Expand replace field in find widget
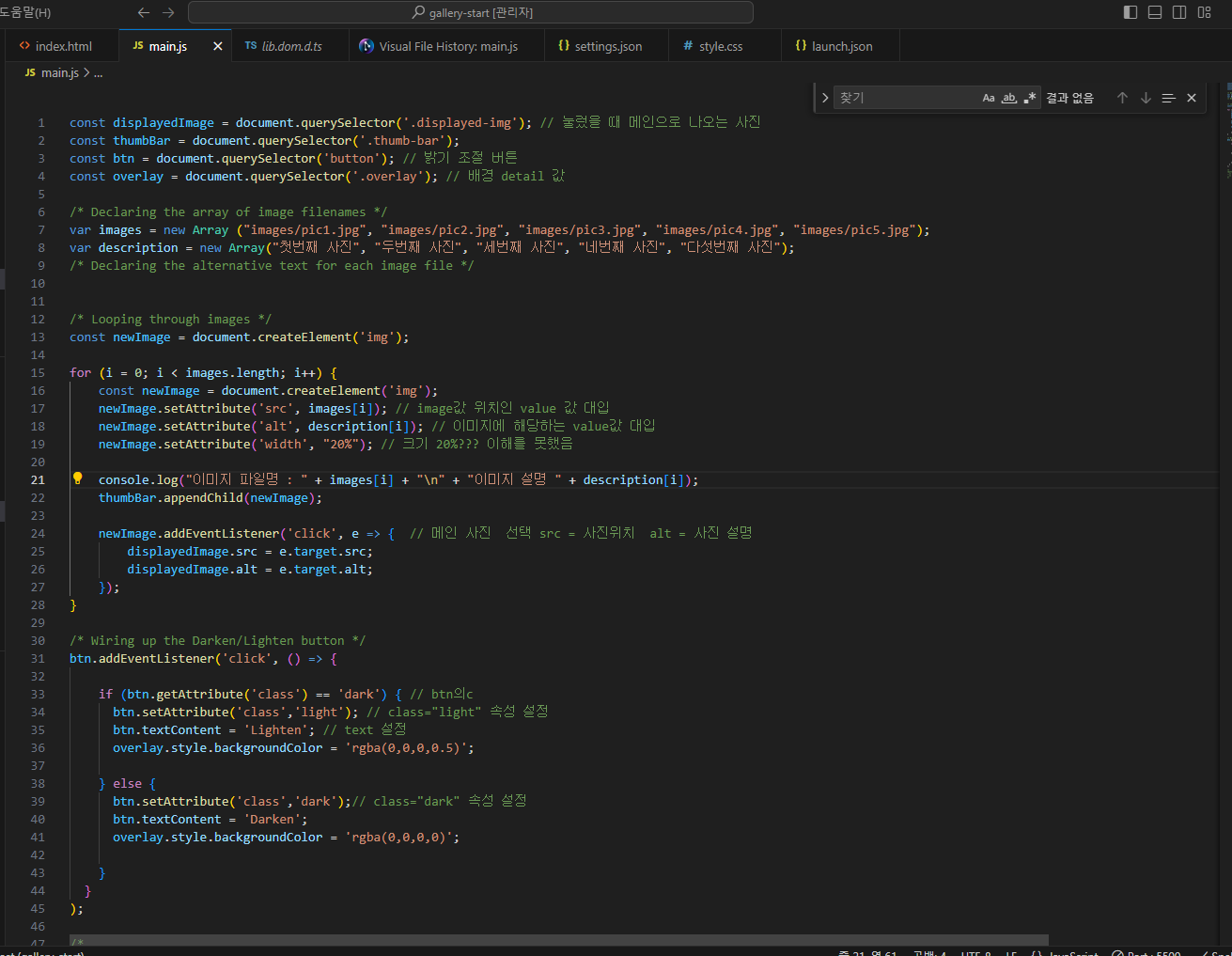Viewport: 1232px width, 956px height. click(x=825, y=98)
